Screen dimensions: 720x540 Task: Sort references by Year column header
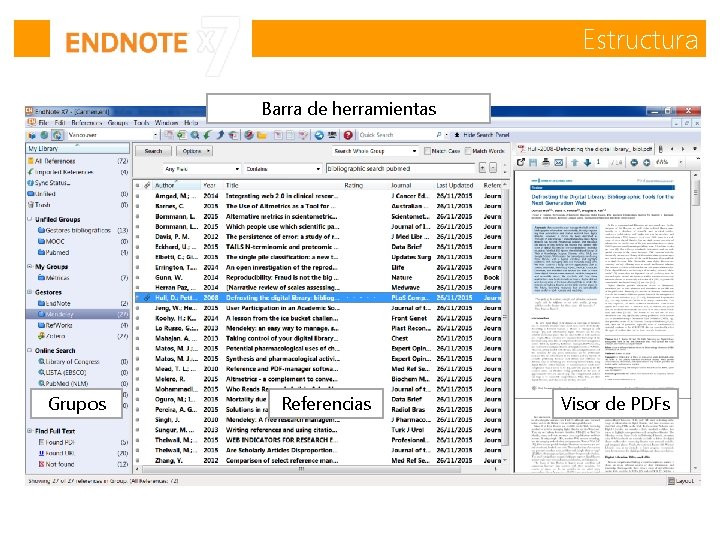click(x=212, y=185)
